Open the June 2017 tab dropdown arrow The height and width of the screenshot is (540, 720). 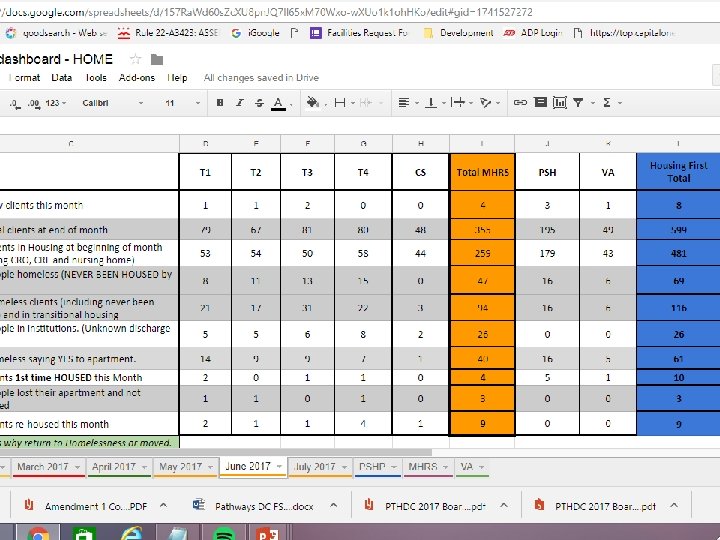[x=279, y=467]
